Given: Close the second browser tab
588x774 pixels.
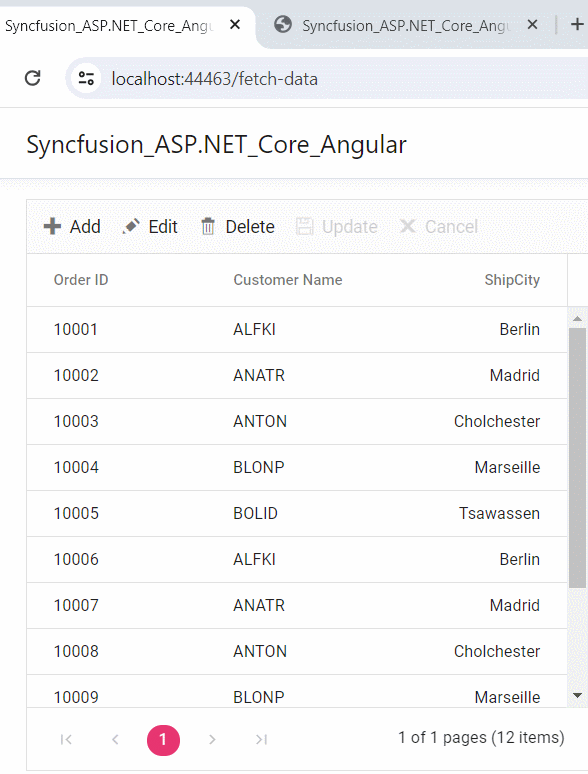Looking at the screenshot, I should click(532, 24).
